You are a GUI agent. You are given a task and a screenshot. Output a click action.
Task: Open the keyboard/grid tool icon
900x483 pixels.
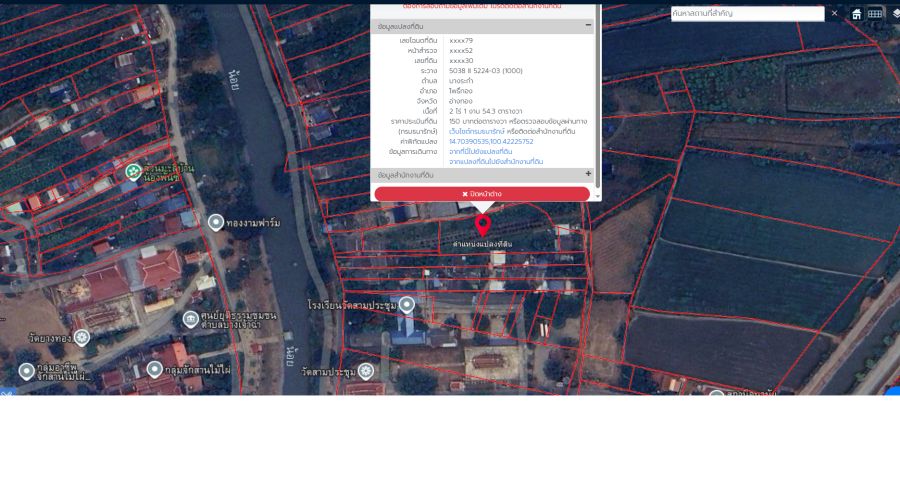[875, 14]
